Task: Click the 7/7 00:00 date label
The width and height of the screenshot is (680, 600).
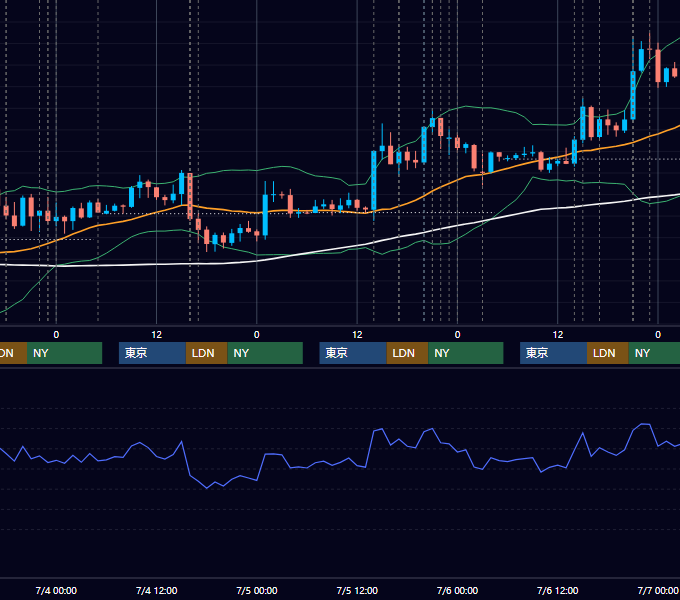Action: tap(658, 590)
